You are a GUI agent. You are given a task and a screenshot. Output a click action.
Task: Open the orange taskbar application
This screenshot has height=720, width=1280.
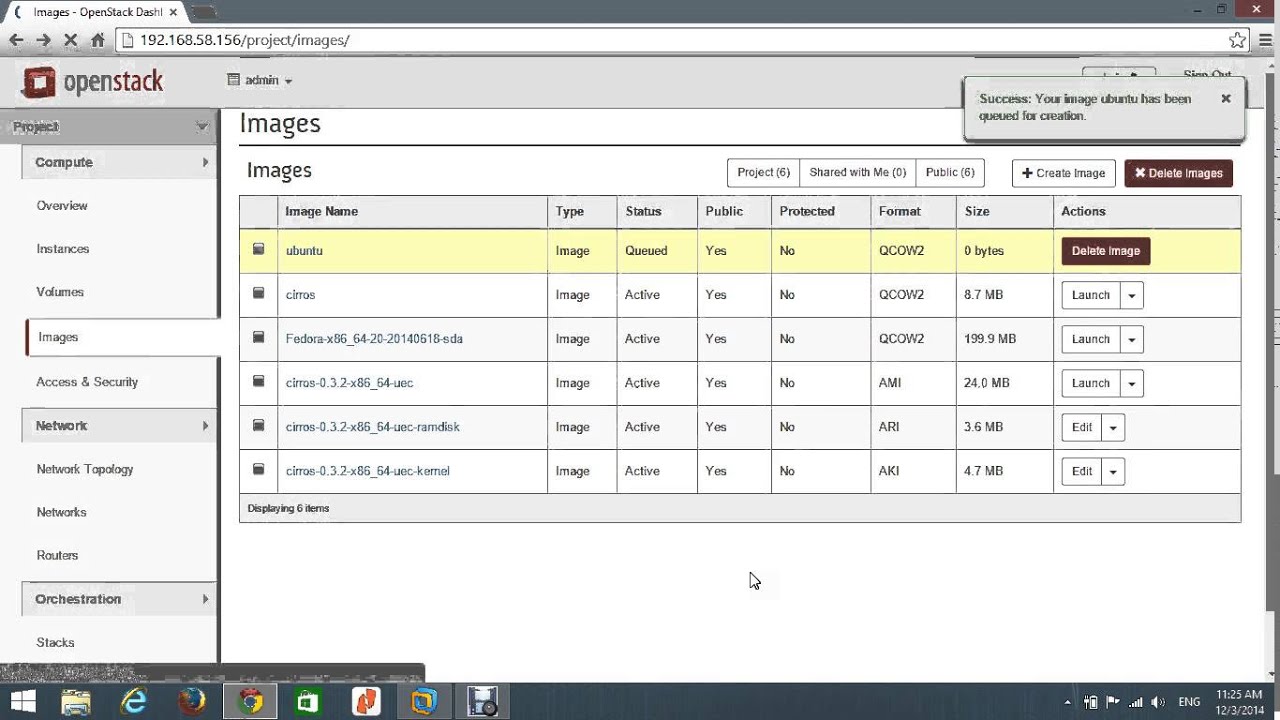(x=366, y=702)
